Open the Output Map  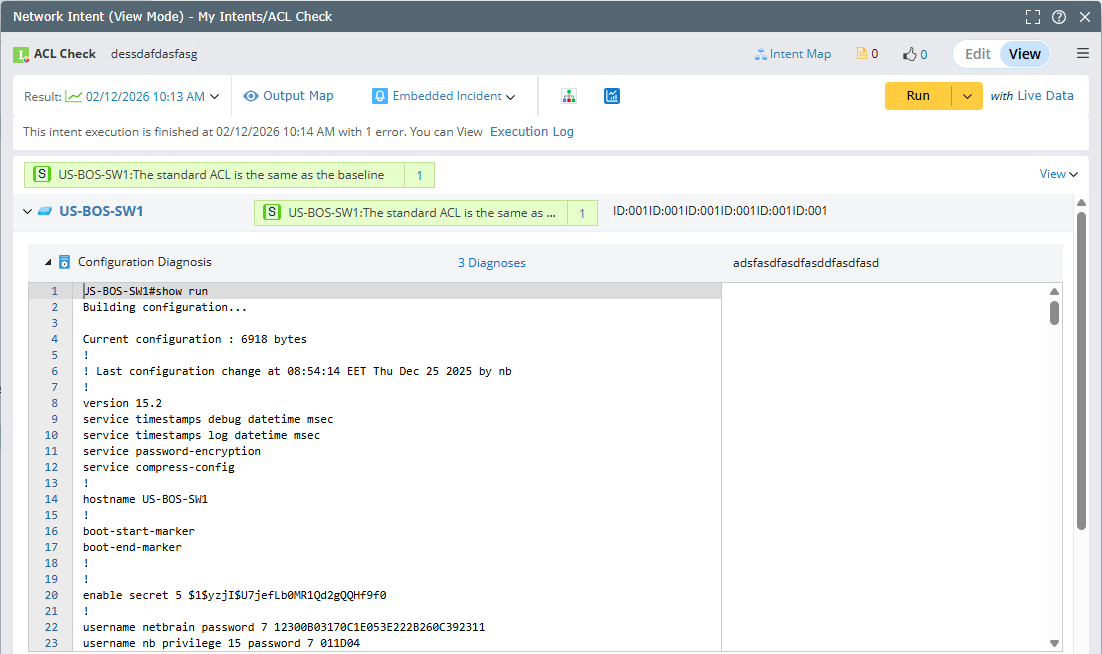(x=288, y=96)
